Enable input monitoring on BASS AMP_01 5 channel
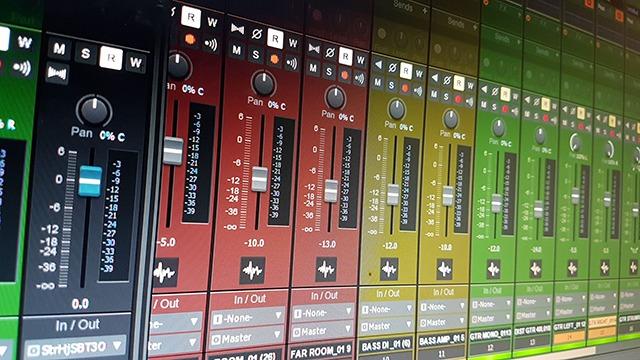This screenshot has width=640, height=360. (x=469, y=101)
